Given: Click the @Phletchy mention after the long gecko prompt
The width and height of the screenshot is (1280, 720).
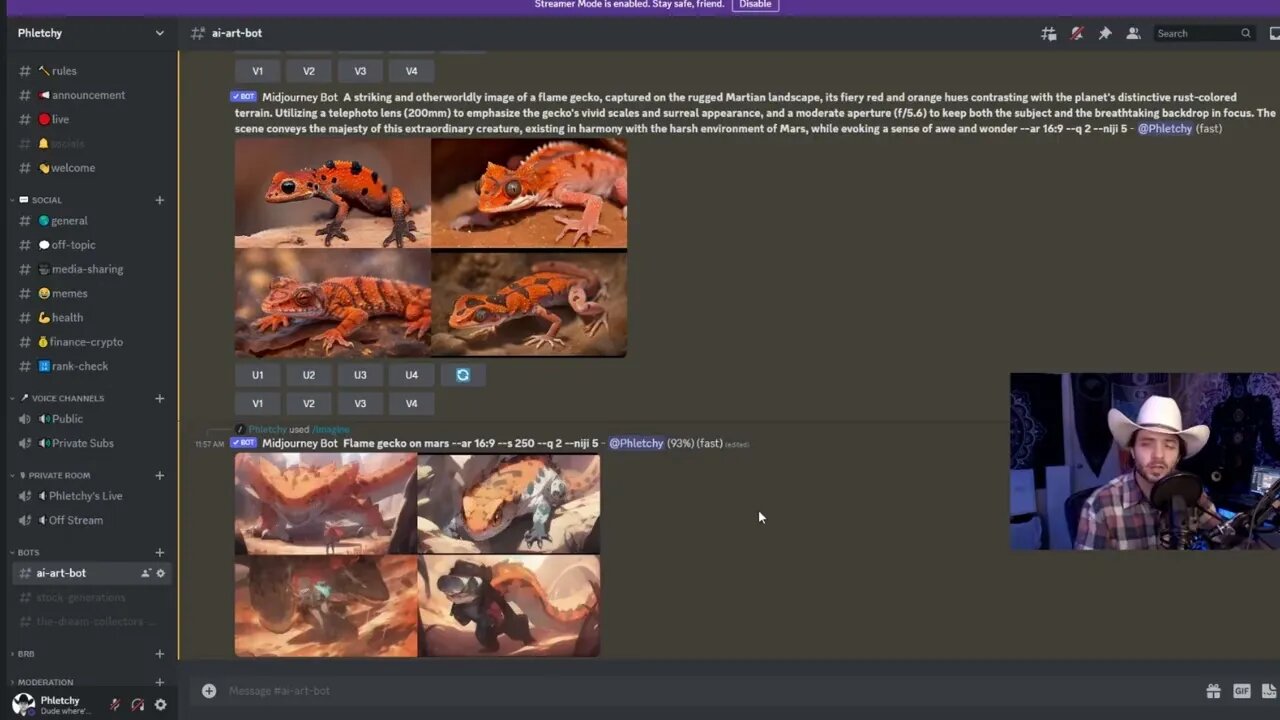Looking at the screenshot, I should pyautogui.click(x=1164, y=129).
